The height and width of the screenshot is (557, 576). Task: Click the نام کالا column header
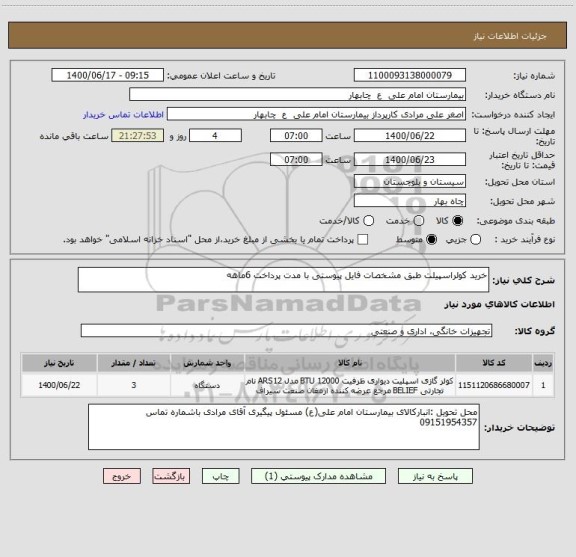pos(350,363)
